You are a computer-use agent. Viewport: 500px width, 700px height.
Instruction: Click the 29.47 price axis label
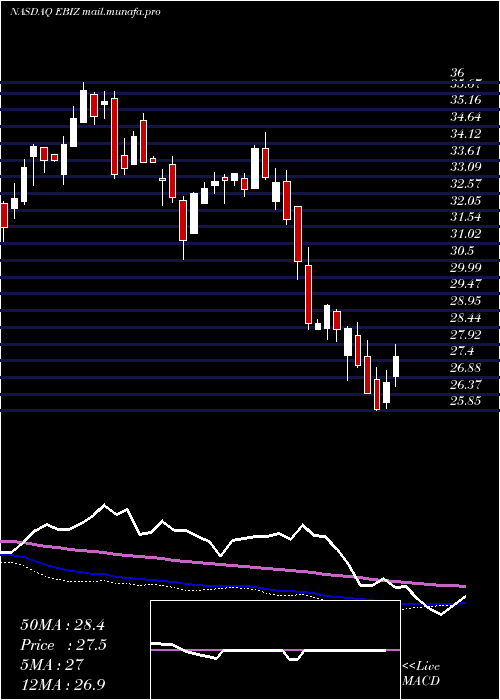click(x=466, y=284)
